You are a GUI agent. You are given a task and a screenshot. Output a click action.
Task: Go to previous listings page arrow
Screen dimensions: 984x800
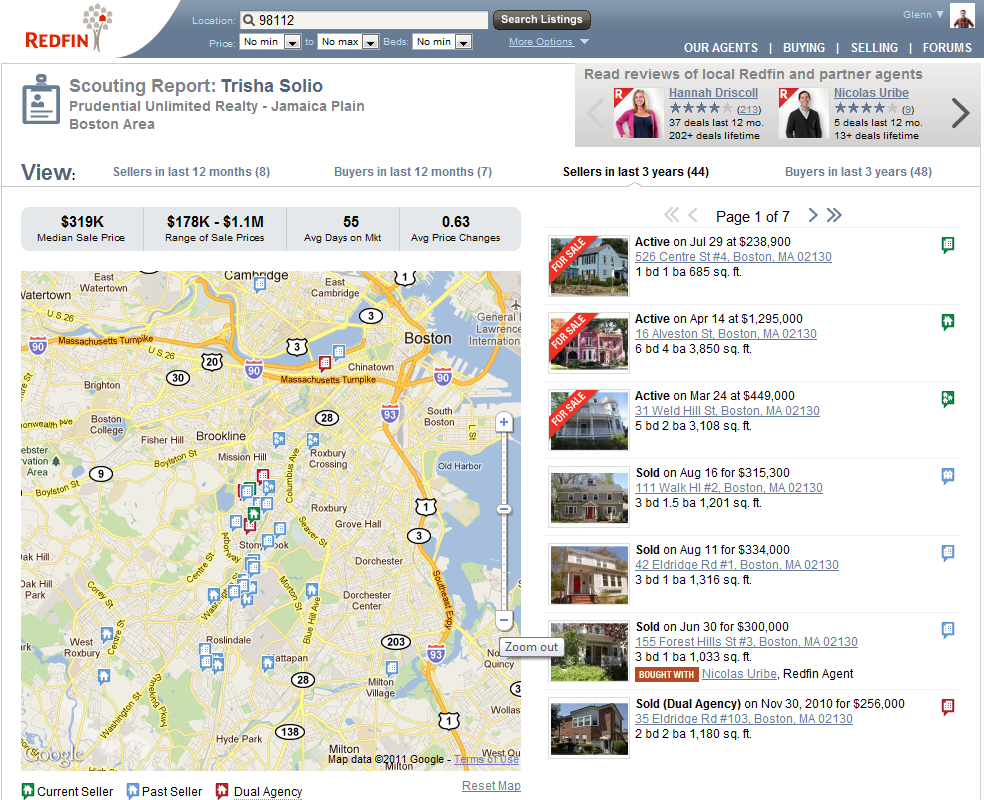pyautogui.click(x=693, y=215)
